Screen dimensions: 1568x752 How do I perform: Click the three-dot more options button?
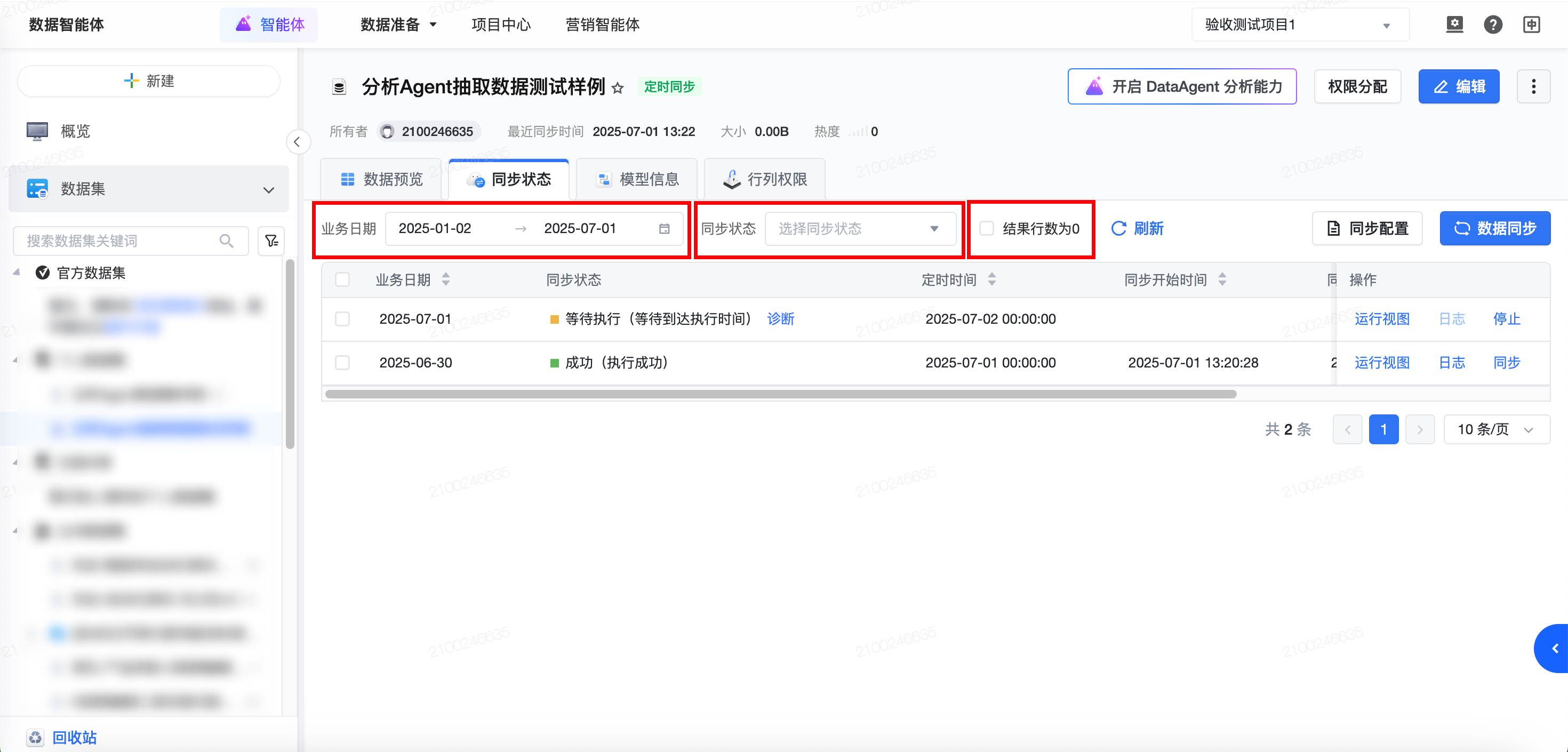1533,86
